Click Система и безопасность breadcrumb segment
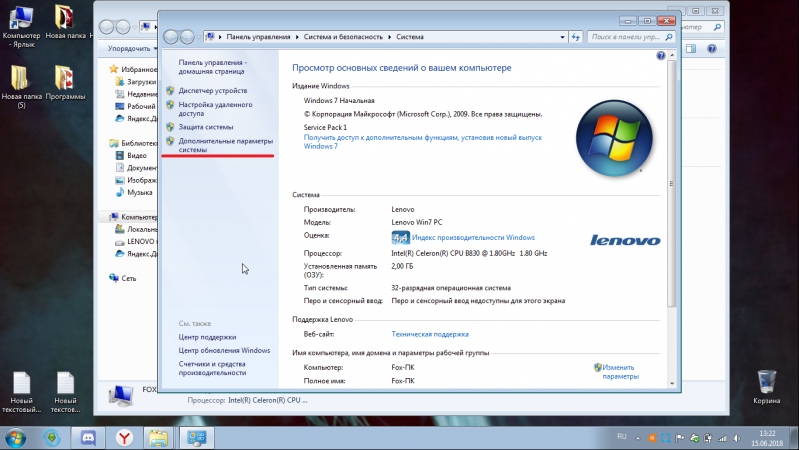Viewport: 799px width, 450px height. 343,37
